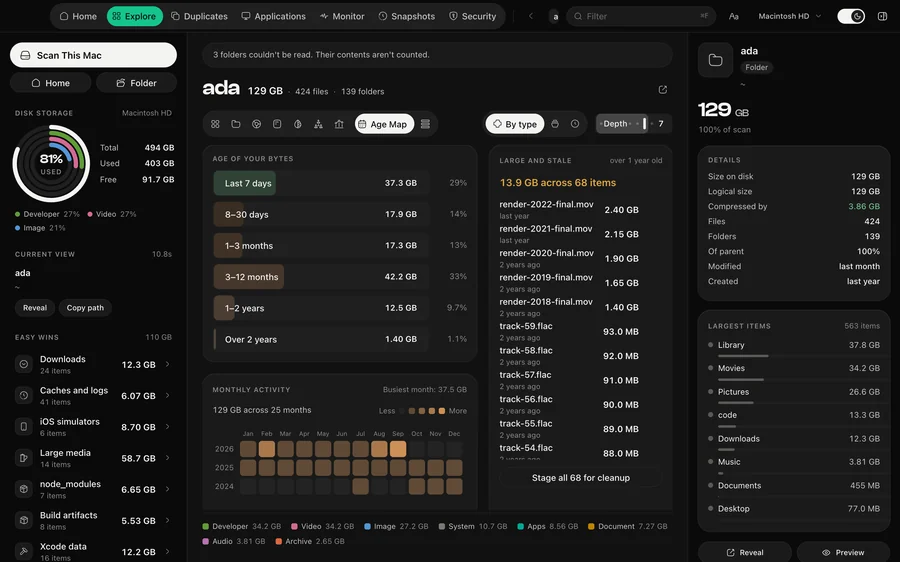This screenshot has height=562, width=900.
Task: Click the Last 7 days age bar
Action: 322,183
